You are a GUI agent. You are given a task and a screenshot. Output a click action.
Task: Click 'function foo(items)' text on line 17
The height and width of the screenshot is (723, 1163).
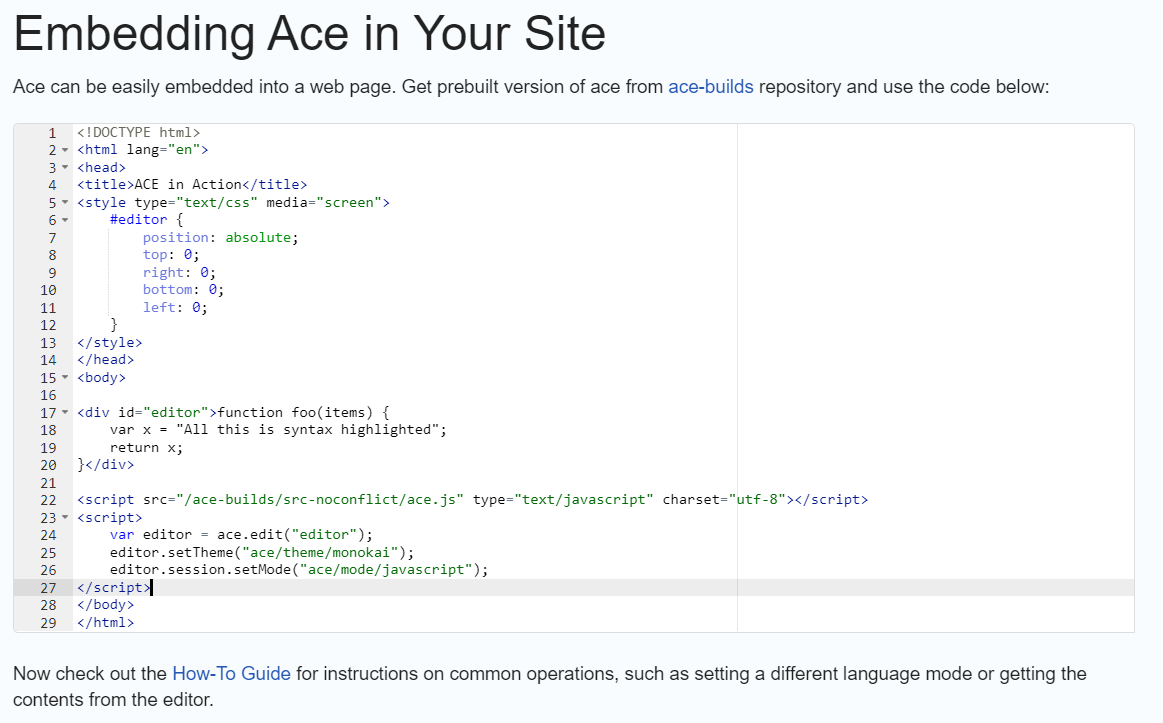pyautogui.click(x=295, y=412)
